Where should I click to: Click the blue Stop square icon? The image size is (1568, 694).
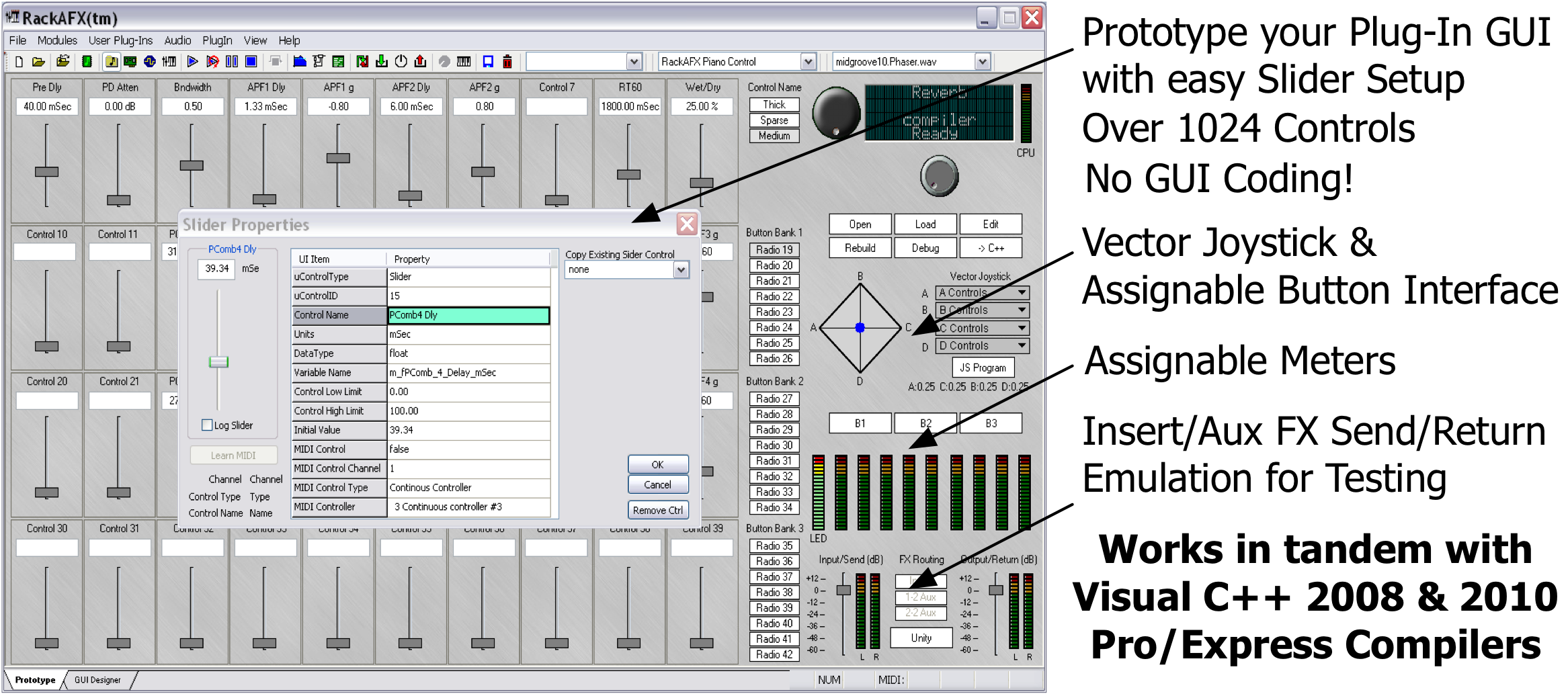[x=251, y=62]
